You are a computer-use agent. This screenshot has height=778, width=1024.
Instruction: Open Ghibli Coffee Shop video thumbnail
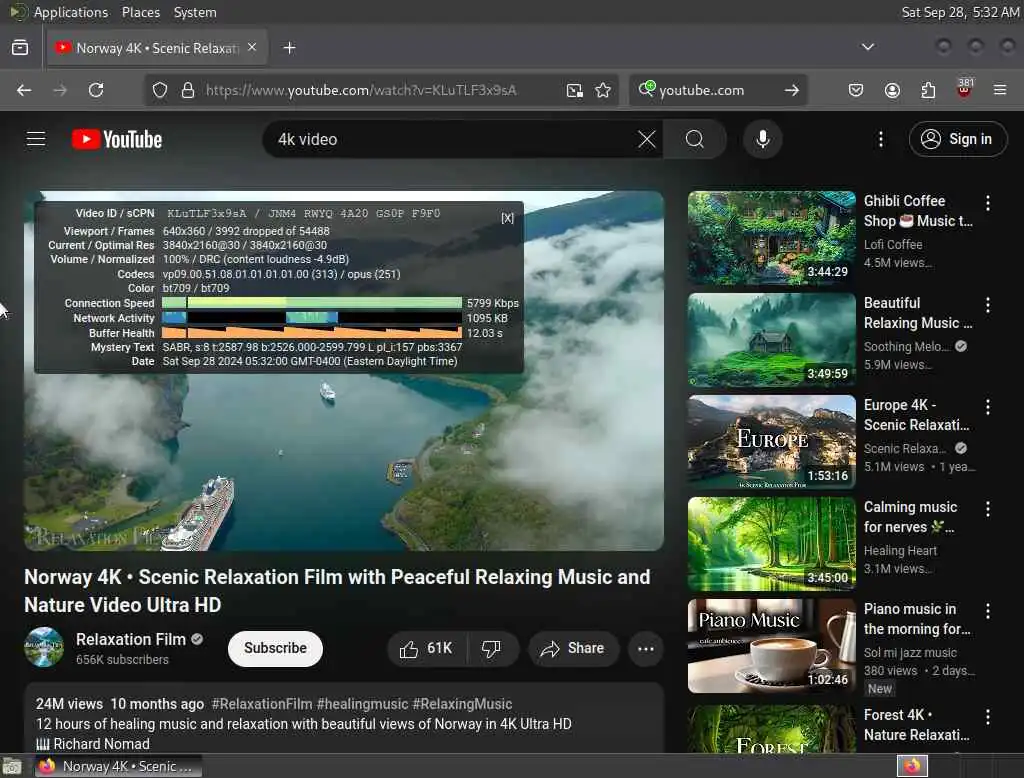pos(771,238)
